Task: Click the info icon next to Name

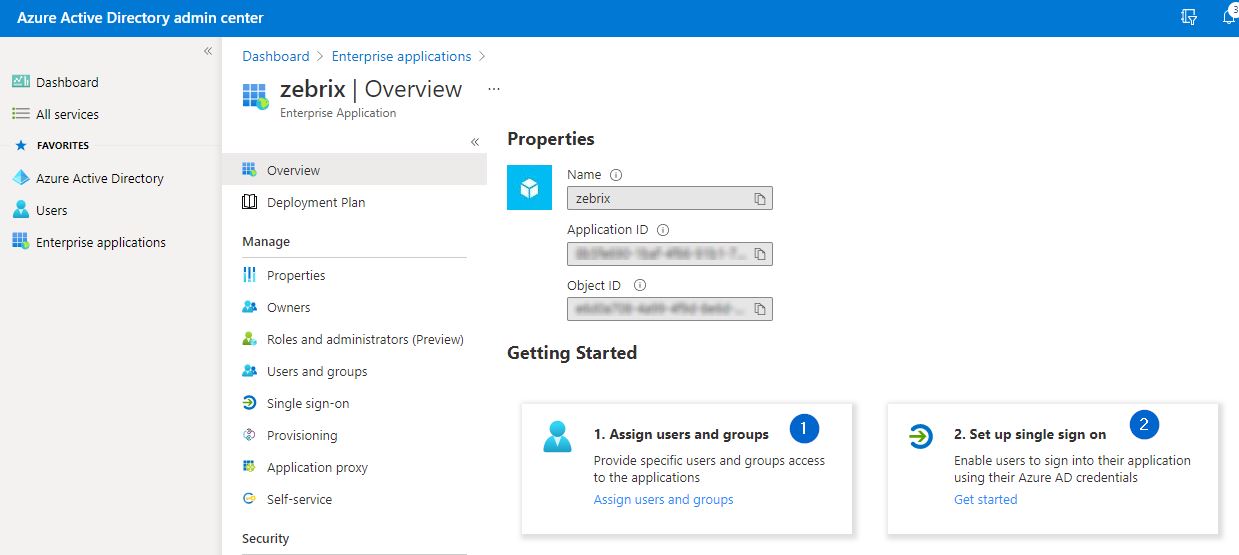Action: (x=616, y=175)
